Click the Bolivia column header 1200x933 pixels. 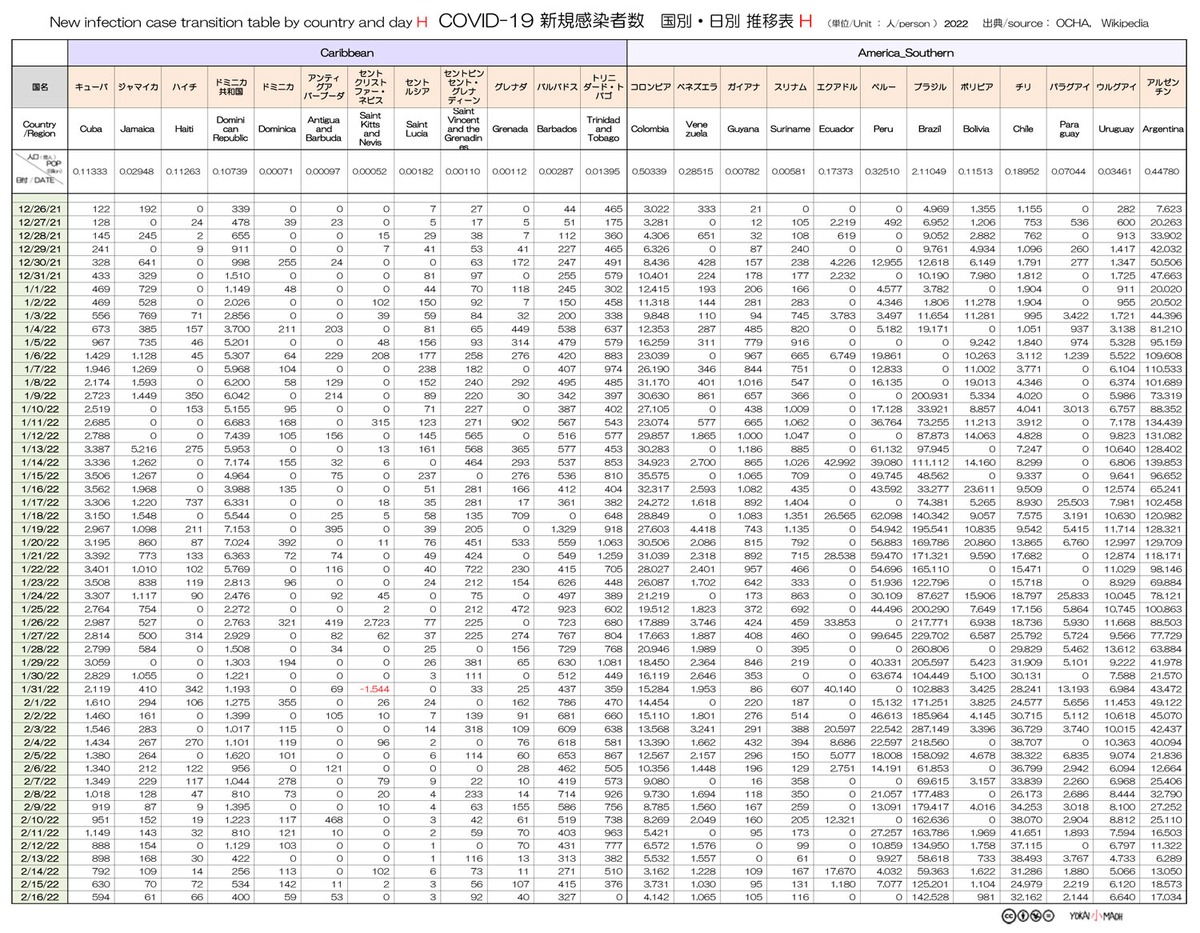pos(976,130)
